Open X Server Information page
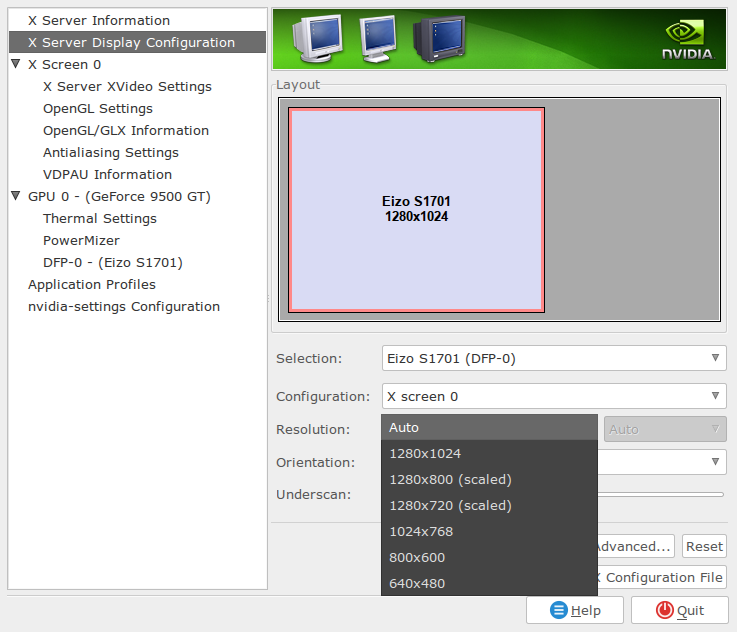This screenshot has height=632, width=737. point(99,20)
